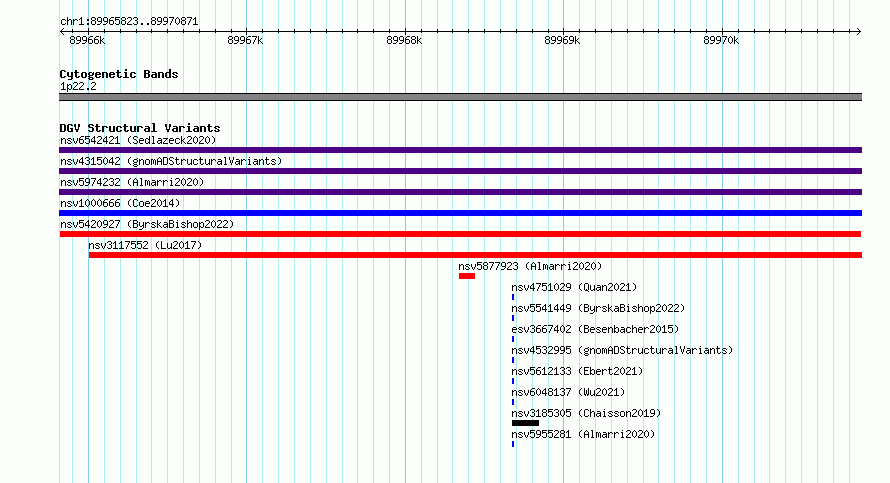Viewport: 890px width, 483px height.
Task: Click the right arrow end of the ruler
Action: [859, 31]
